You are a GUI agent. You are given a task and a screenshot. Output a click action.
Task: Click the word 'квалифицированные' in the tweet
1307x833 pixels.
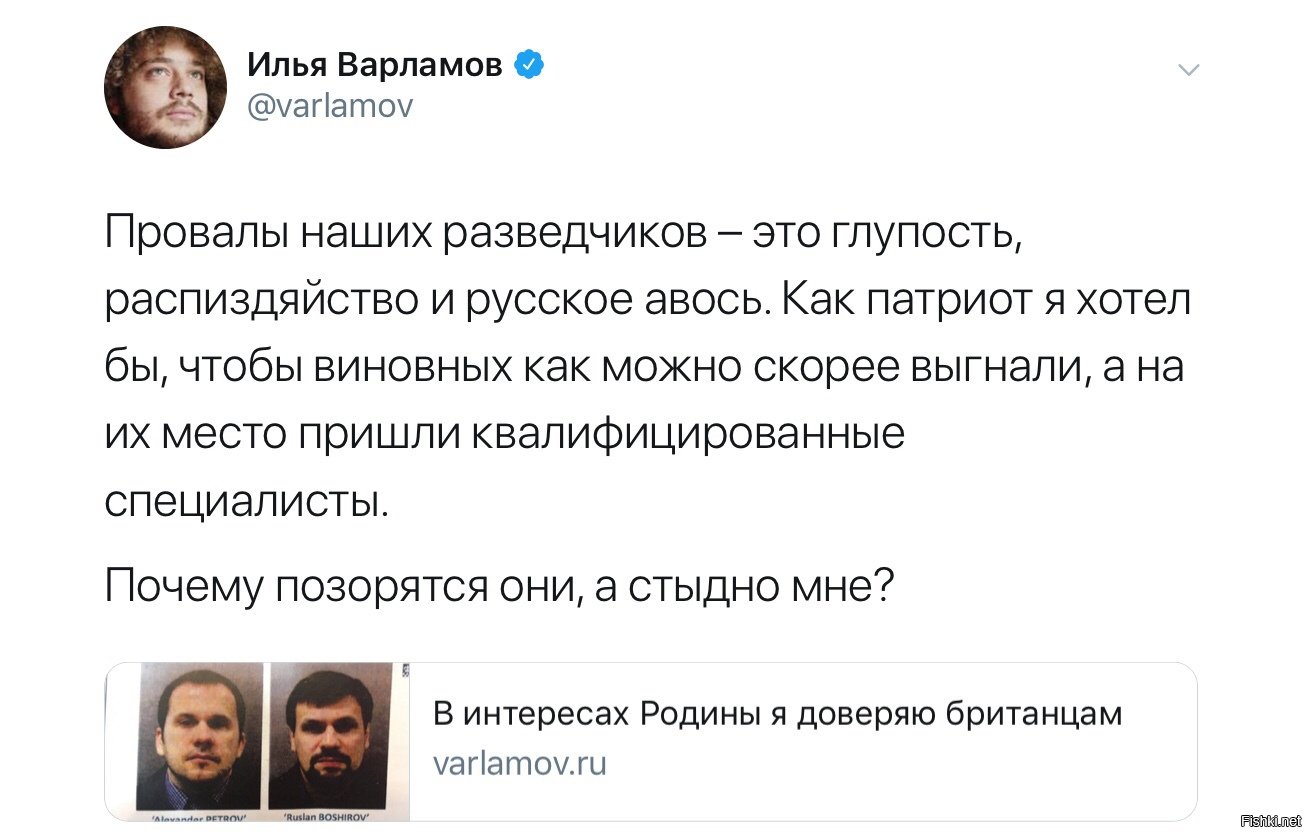point(687,437)
